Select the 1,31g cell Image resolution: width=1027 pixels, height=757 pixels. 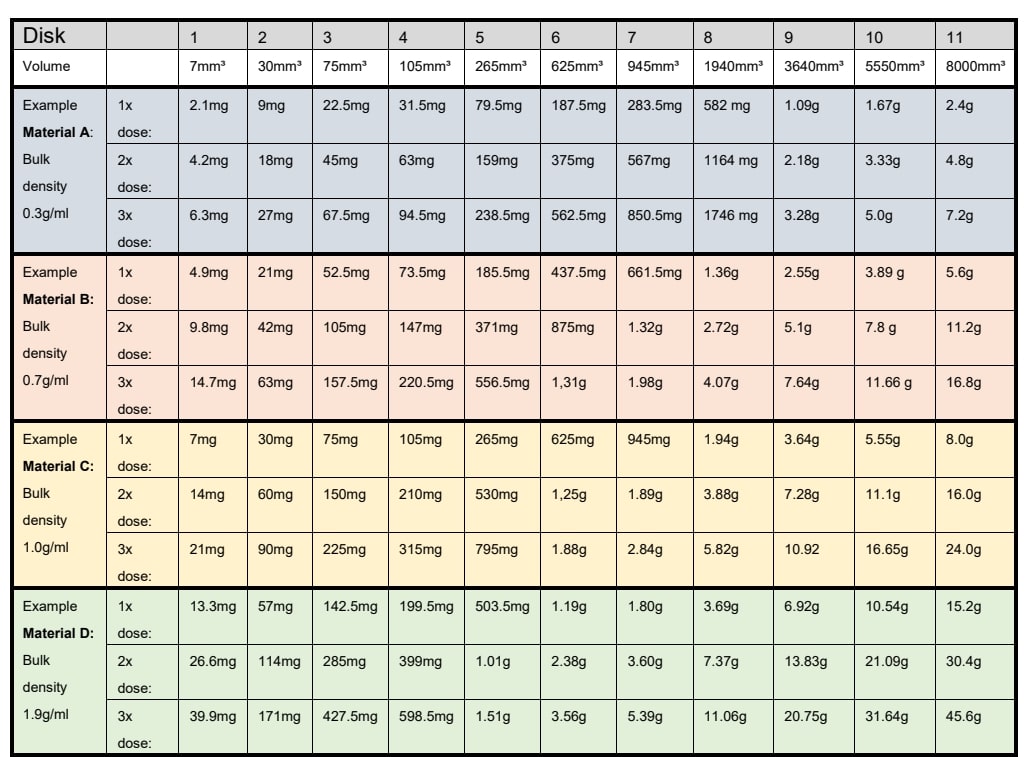pyautogui.click(x=568, y=382)
